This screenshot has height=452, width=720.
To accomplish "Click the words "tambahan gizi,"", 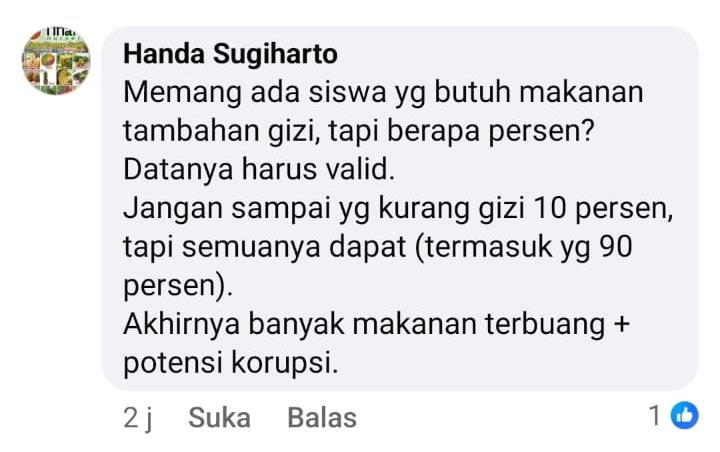I will (222, 131).
